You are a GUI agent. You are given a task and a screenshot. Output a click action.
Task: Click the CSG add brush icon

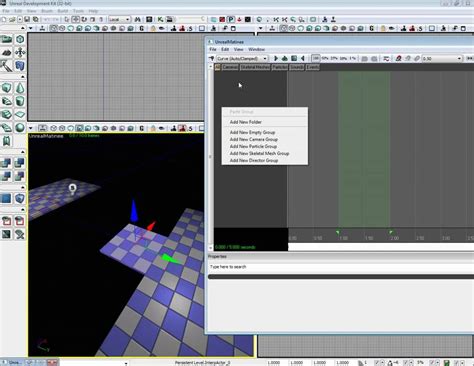[x=6, y=163]
